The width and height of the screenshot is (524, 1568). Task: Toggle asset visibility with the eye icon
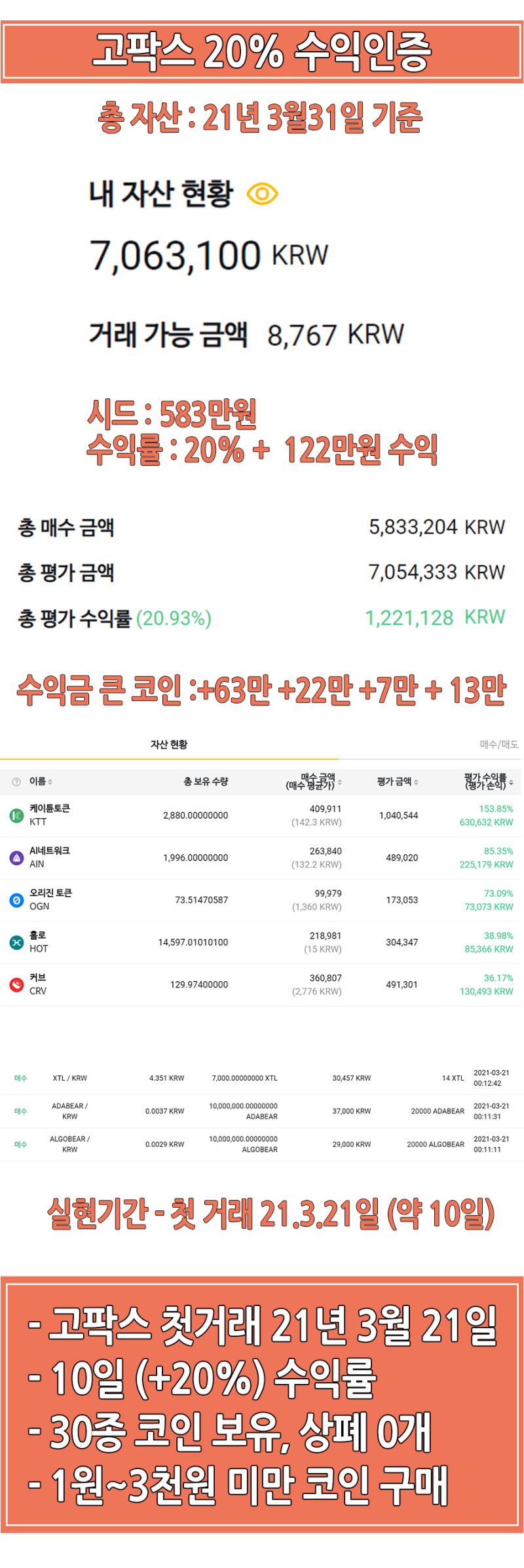(262, 194)
